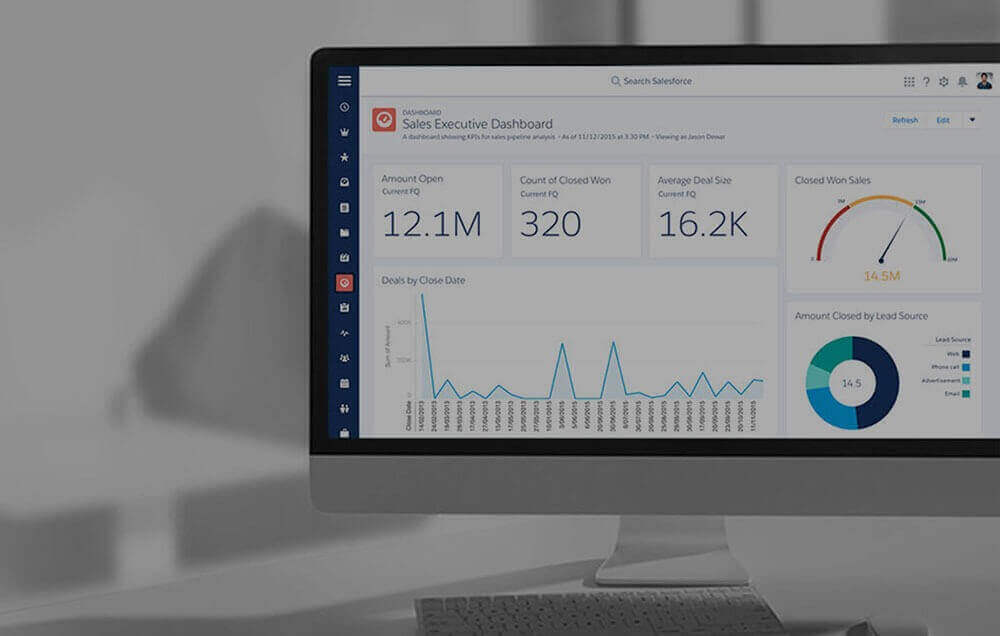Screen dimensions: 1000x636
Task: Click the 14.5M gauge value
Action: click(882, 276)
